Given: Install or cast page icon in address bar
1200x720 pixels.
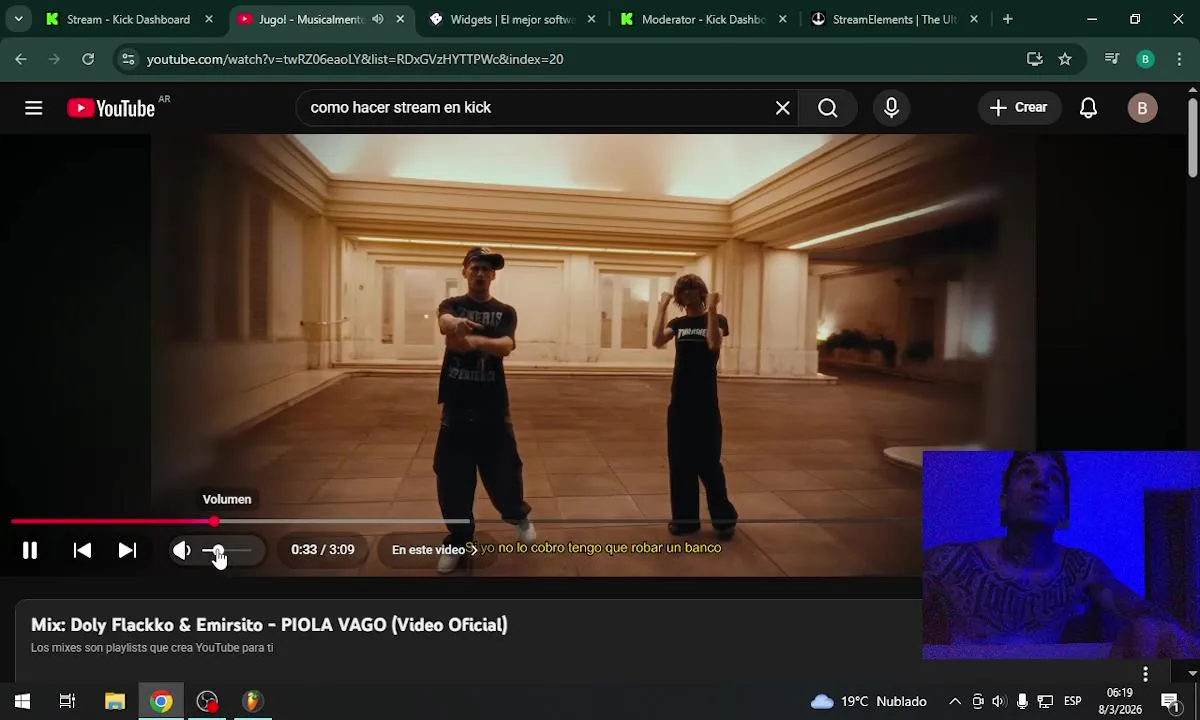Looking at the screenshot, I should coord(1035,59).
